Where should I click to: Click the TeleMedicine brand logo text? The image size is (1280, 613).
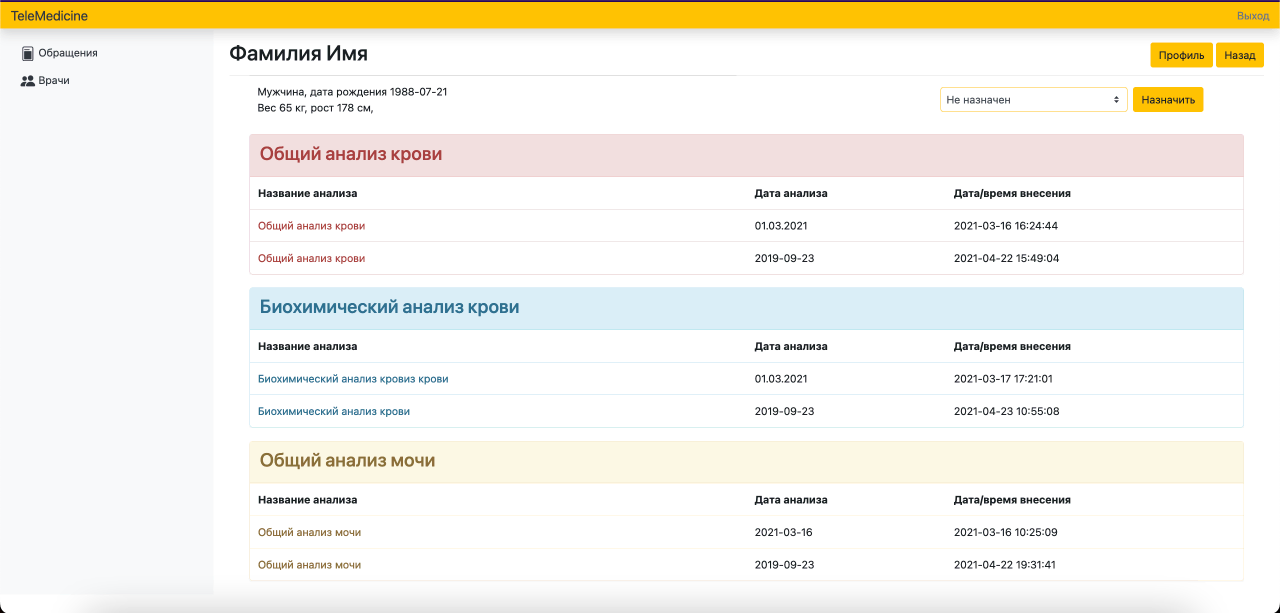click(x=49, y=16)
